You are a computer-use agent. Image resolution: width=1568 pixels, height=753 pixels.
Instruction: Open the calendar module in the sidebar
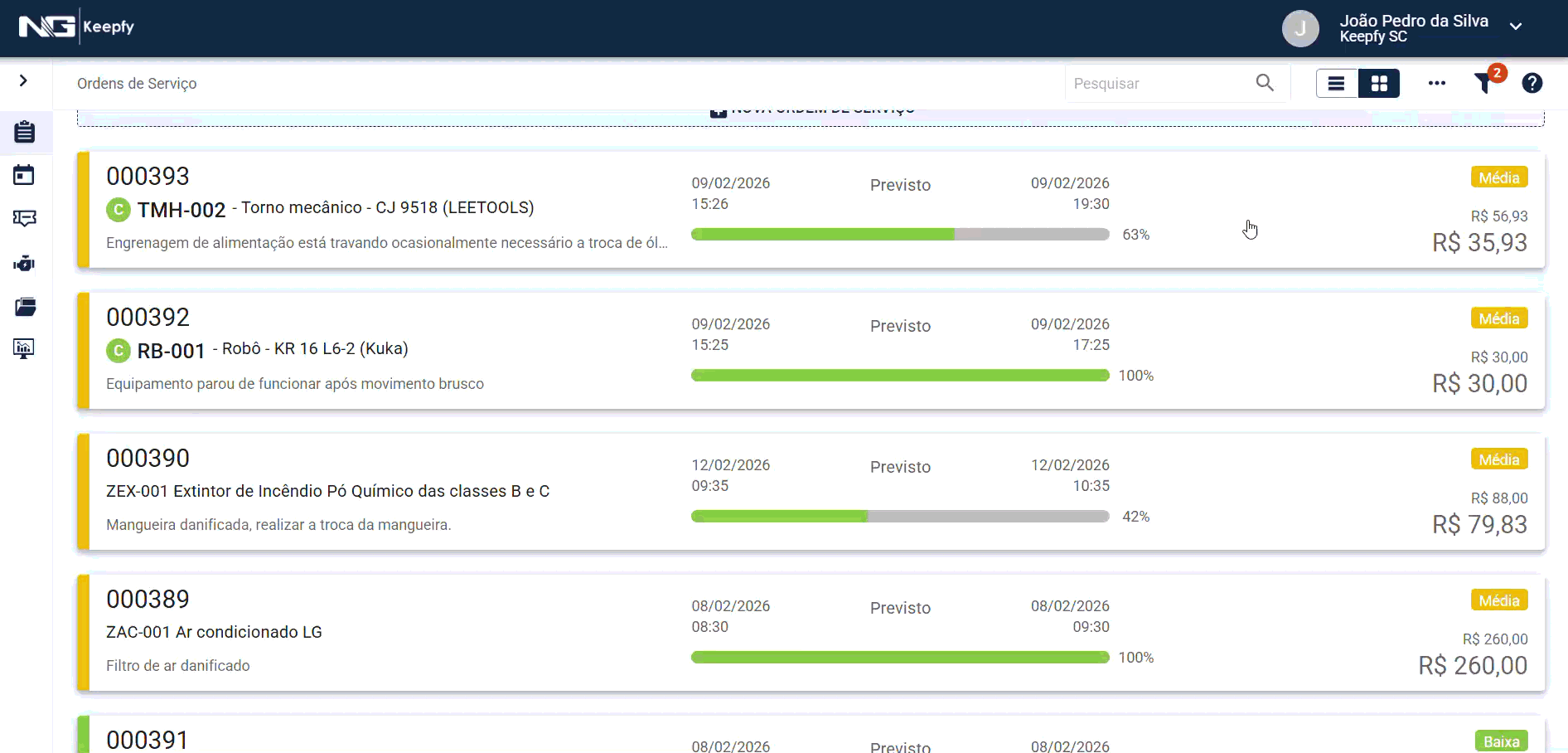(24, 175)
